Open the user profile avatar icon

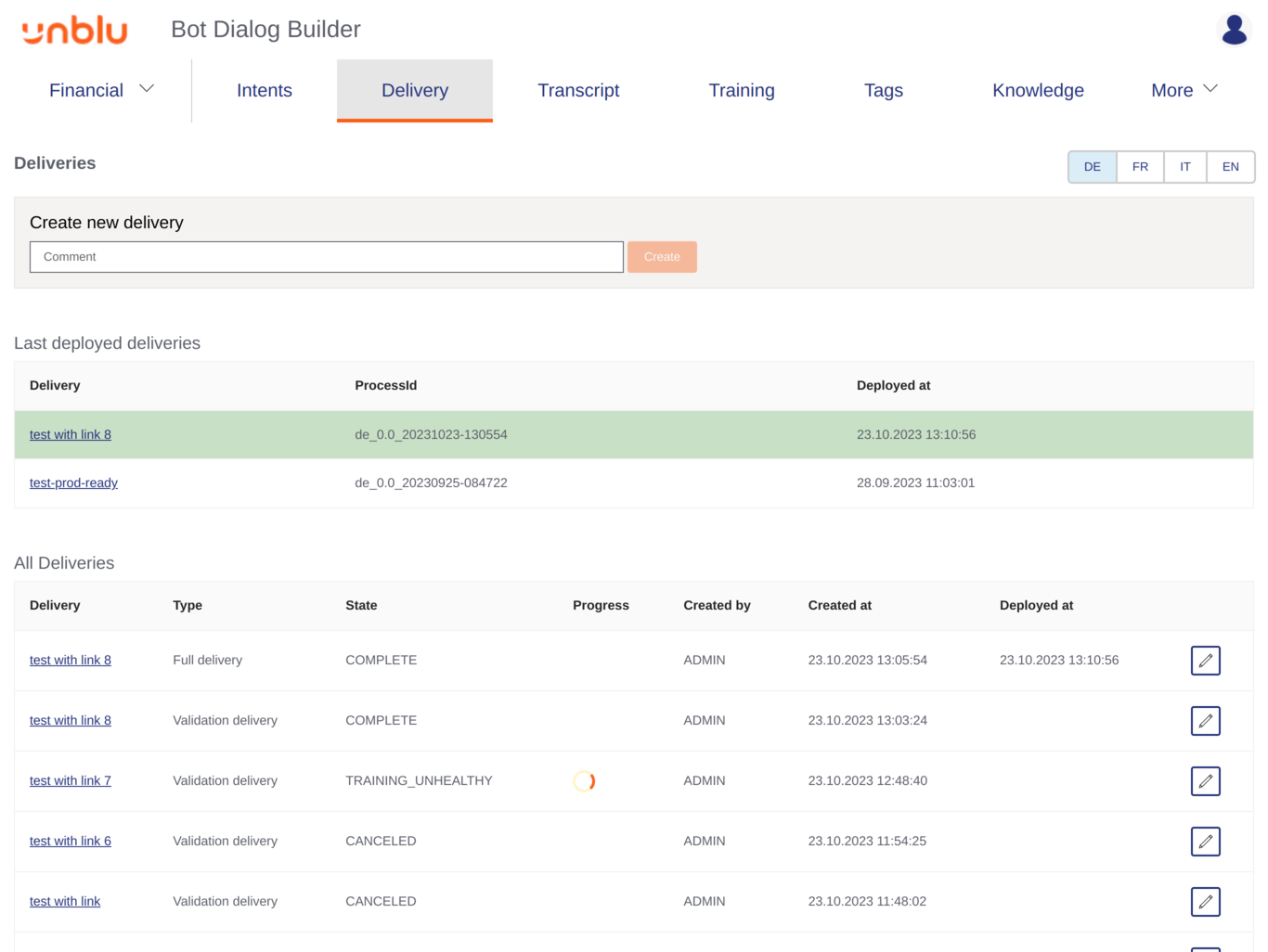[1234, 29]
